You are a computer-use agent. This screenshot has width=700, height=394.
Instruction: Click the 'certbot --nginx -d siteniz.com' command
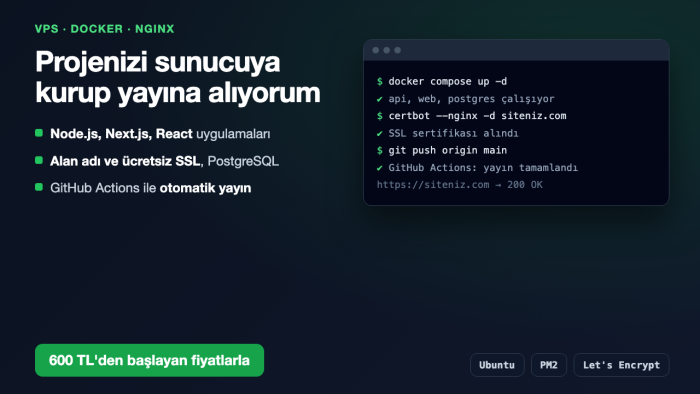(x=477, y=116)
